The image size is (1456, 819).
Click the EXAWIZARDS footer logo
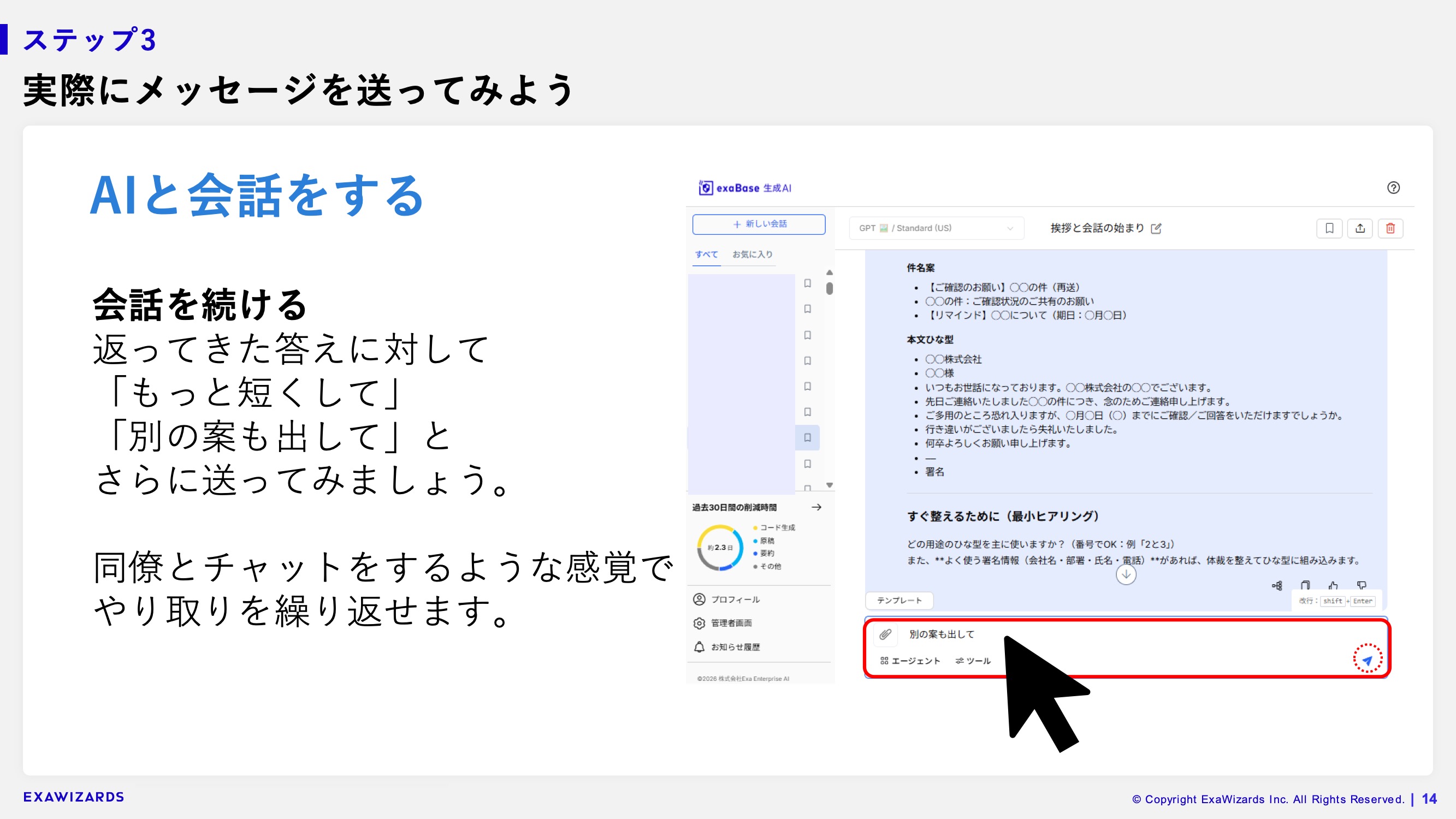coord(74,797)
